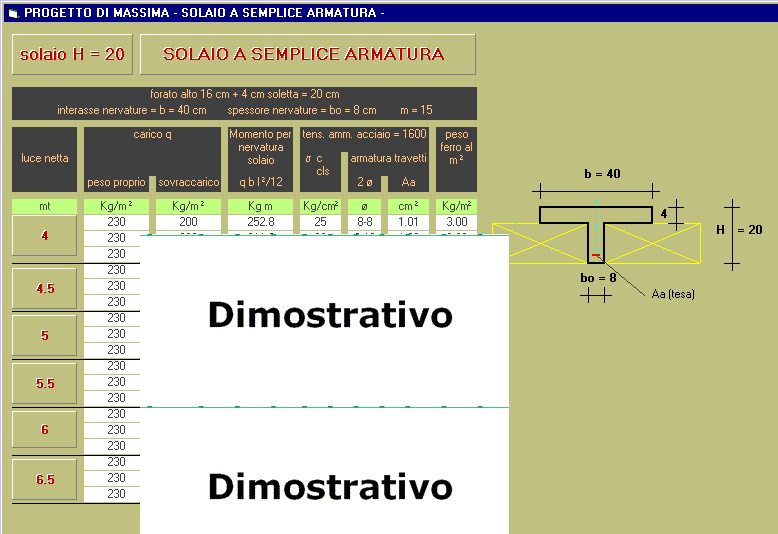Click the 'forato alto 16 cm' description line
This screenshot has width=778, height=534.
click(x=245, y=94)
